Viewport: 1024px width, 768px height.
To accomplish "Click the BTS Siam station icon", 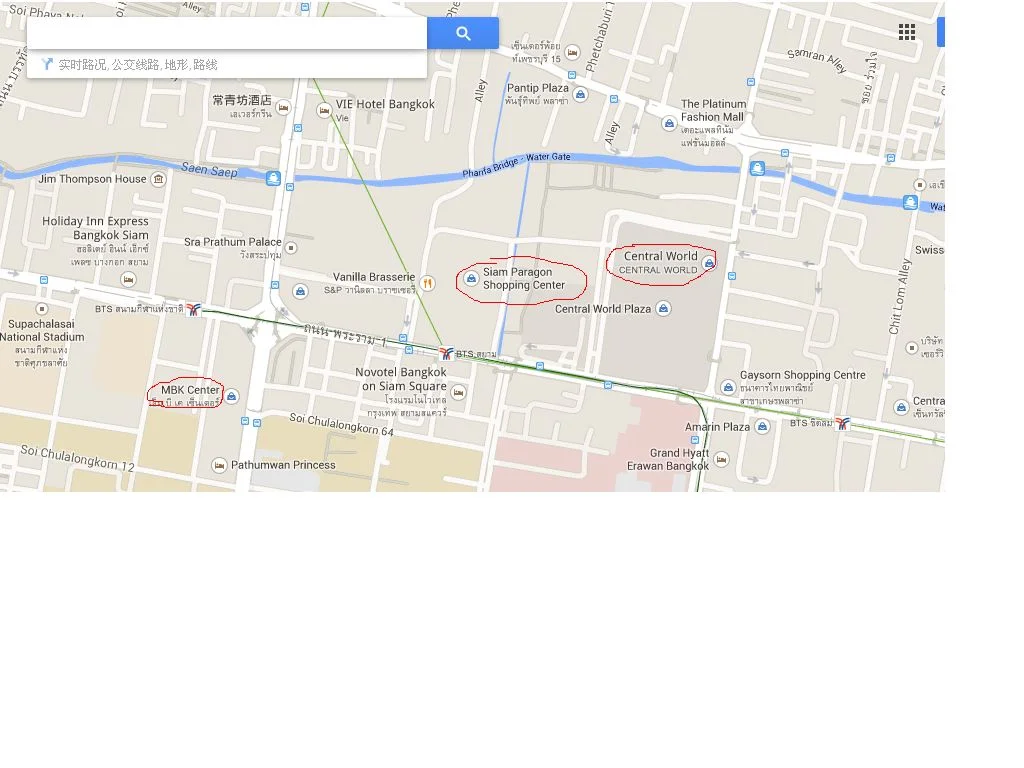I will [x=446, y=354].
